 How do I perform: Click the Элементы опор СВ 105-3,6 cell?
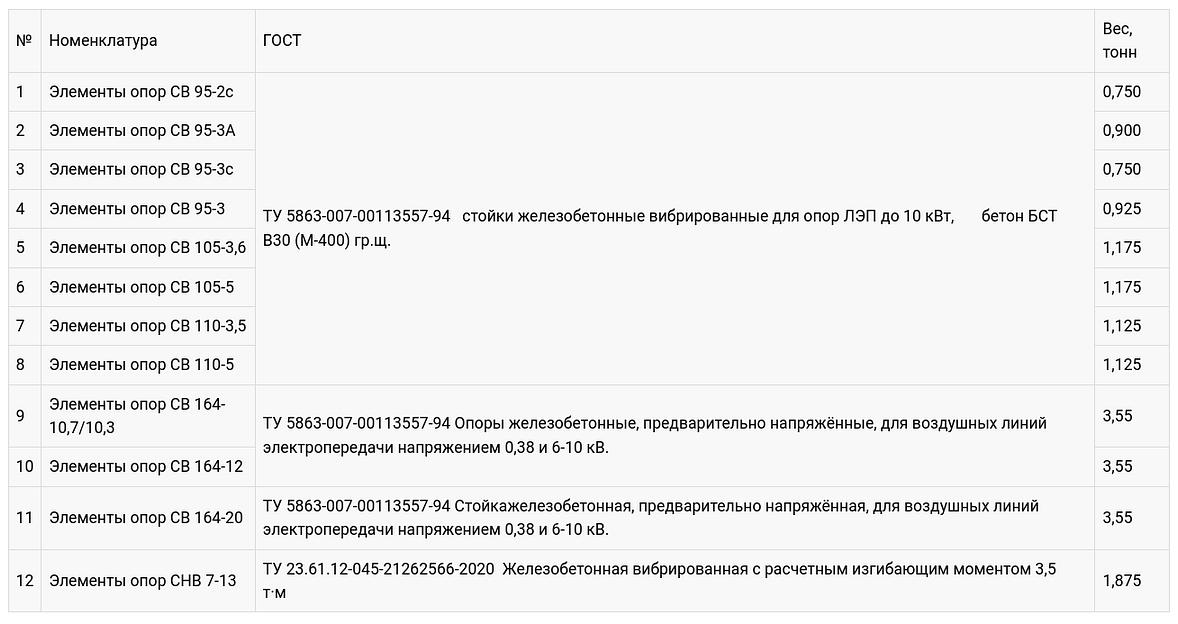[147, 248]
